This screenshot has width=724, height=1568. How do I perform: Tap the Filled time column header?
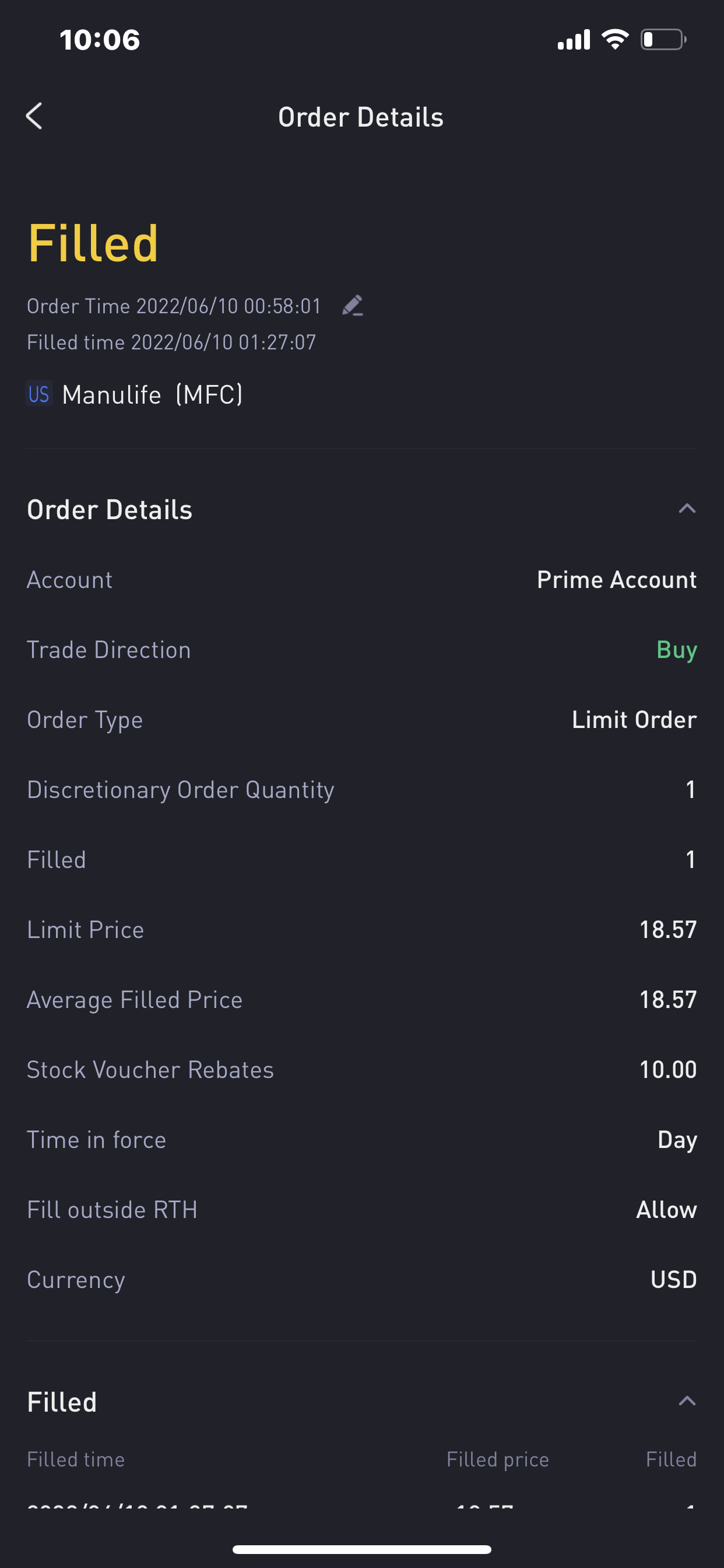[x=76, y=1459]
